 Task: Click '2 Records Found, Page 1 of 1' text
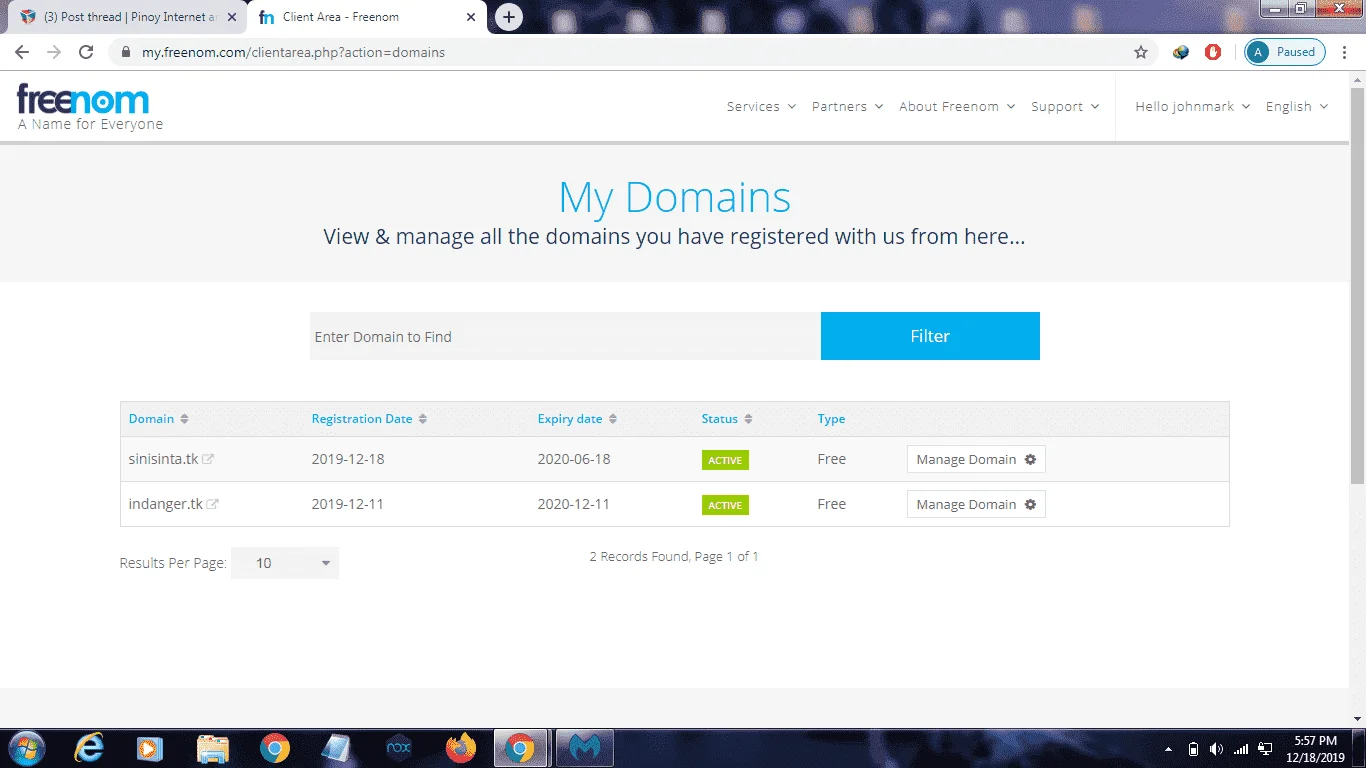click(674, 556)
